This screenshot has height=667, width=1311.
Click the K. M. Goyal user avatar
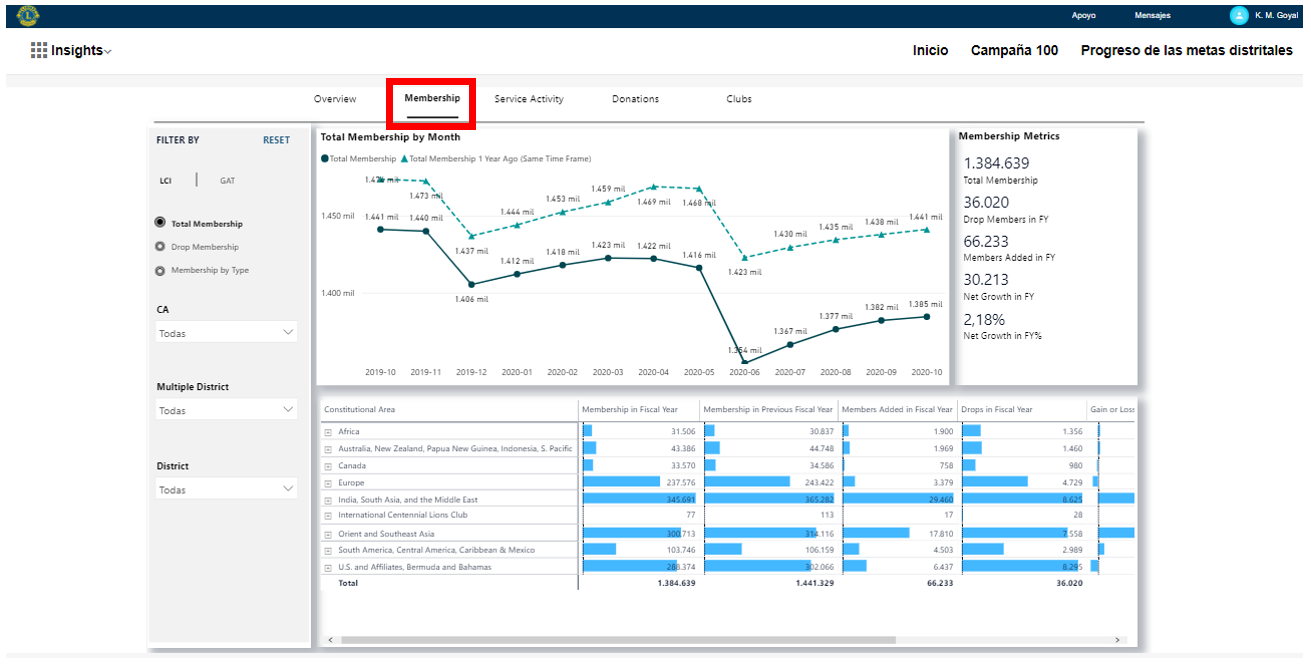[1239, 15]
